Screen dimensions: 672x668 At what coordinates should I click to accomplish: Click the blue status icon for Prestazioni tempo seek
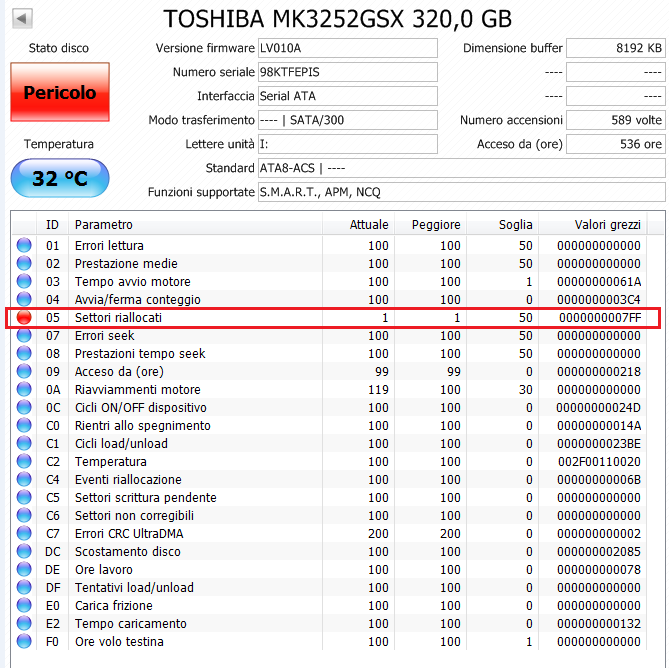click(24, 353)
